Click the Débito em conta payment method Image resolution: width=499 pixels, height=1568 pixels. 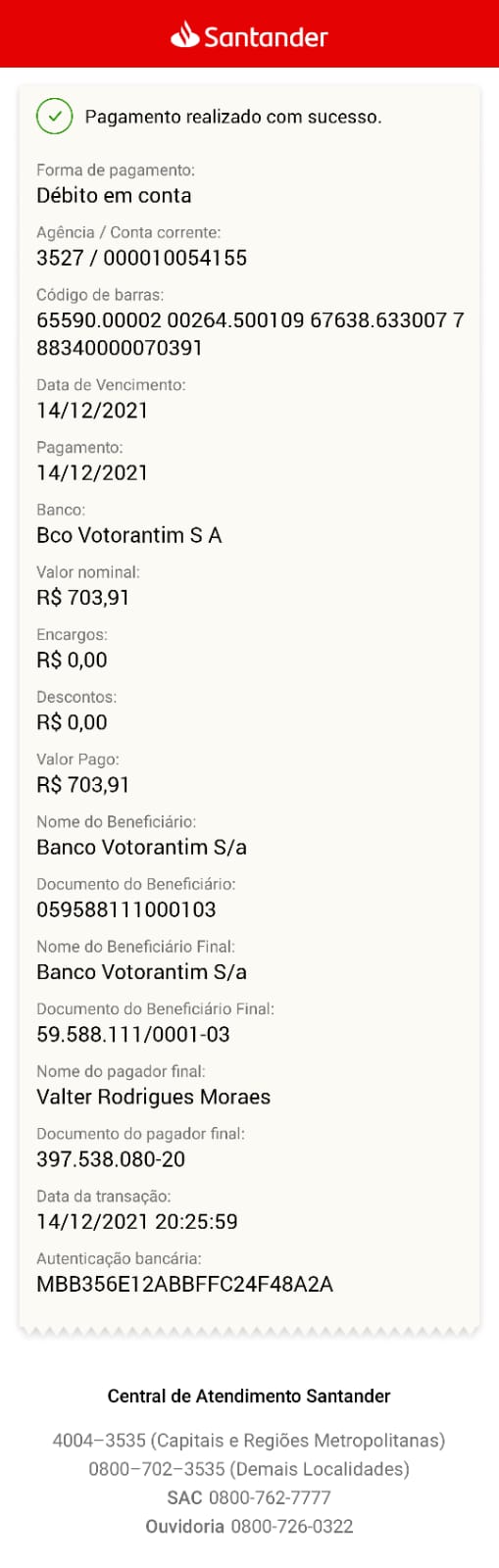click(x=114, y=195)
